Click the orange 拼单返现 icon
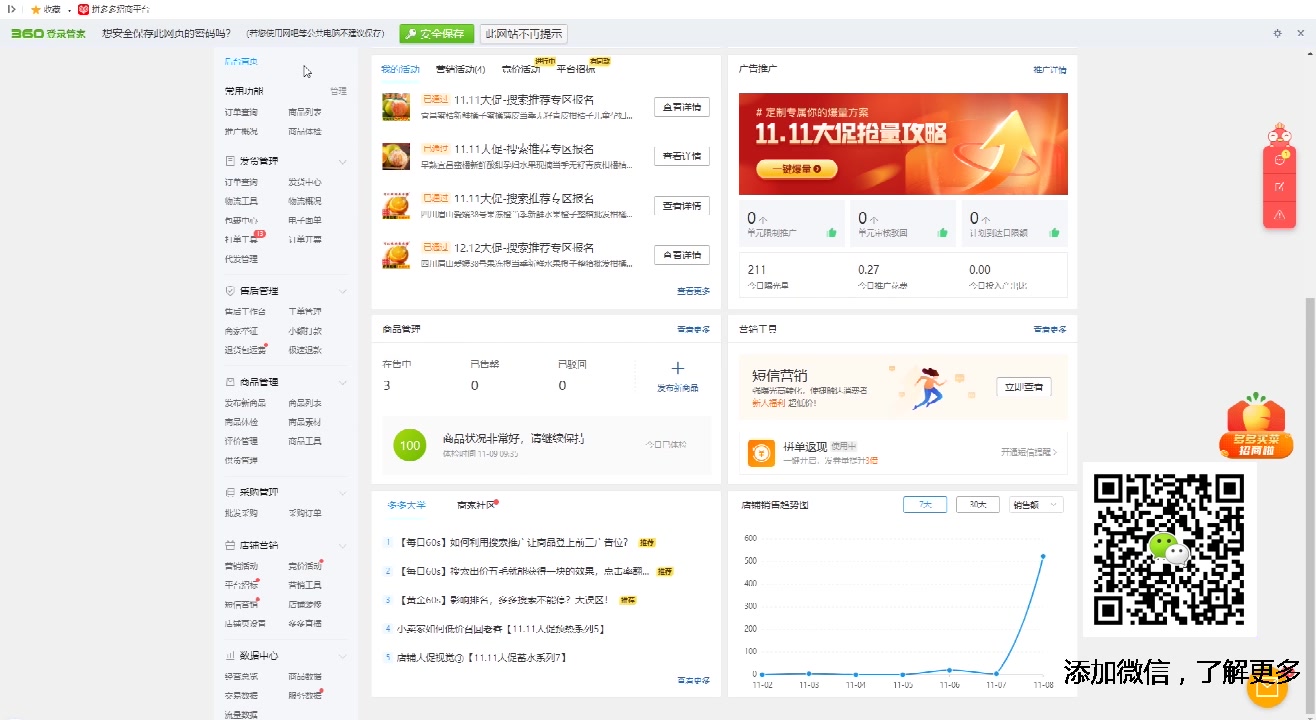 coord(761,453)
